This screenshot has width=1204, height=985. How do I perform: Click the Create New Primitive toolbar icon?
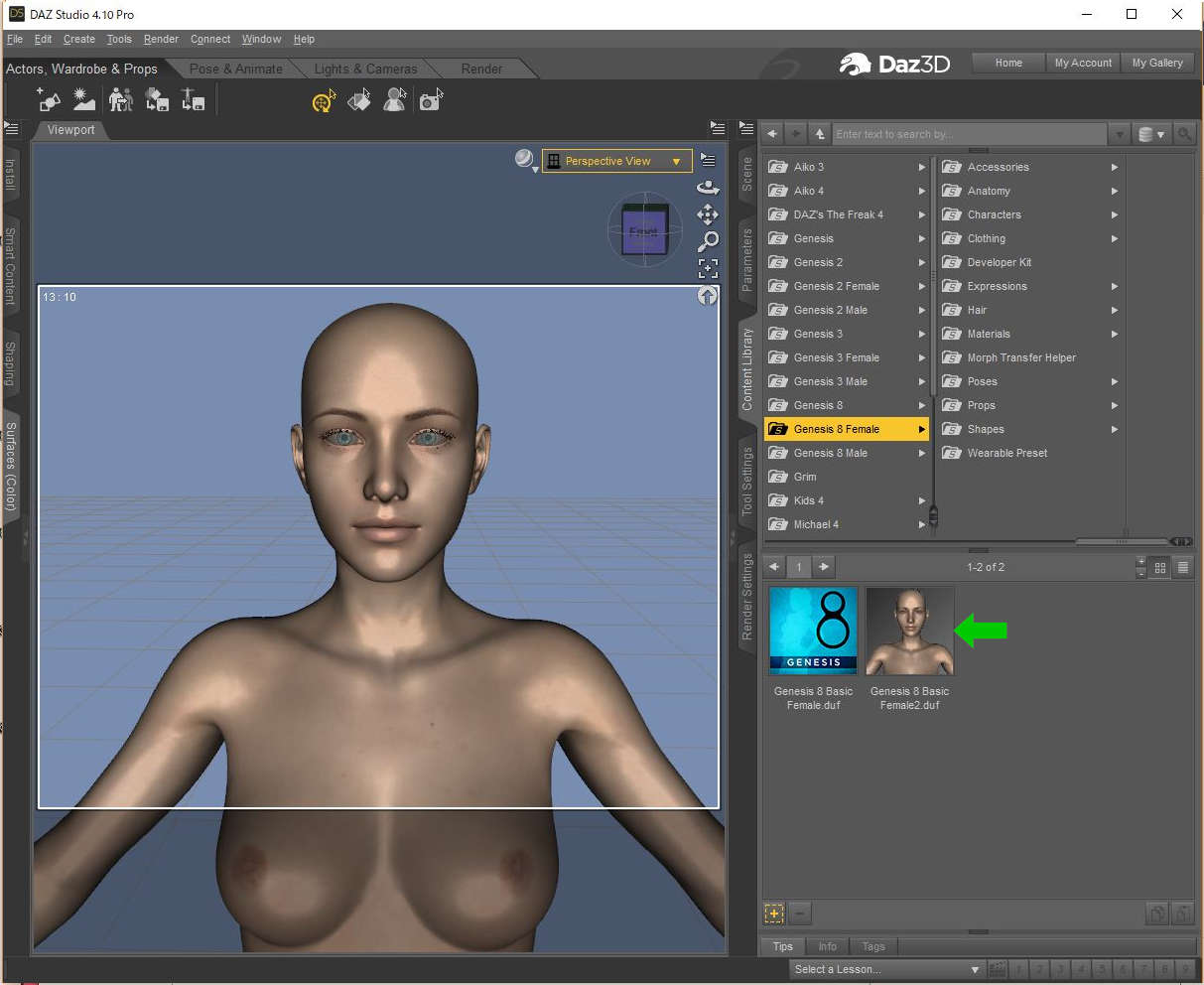[49, 100]
